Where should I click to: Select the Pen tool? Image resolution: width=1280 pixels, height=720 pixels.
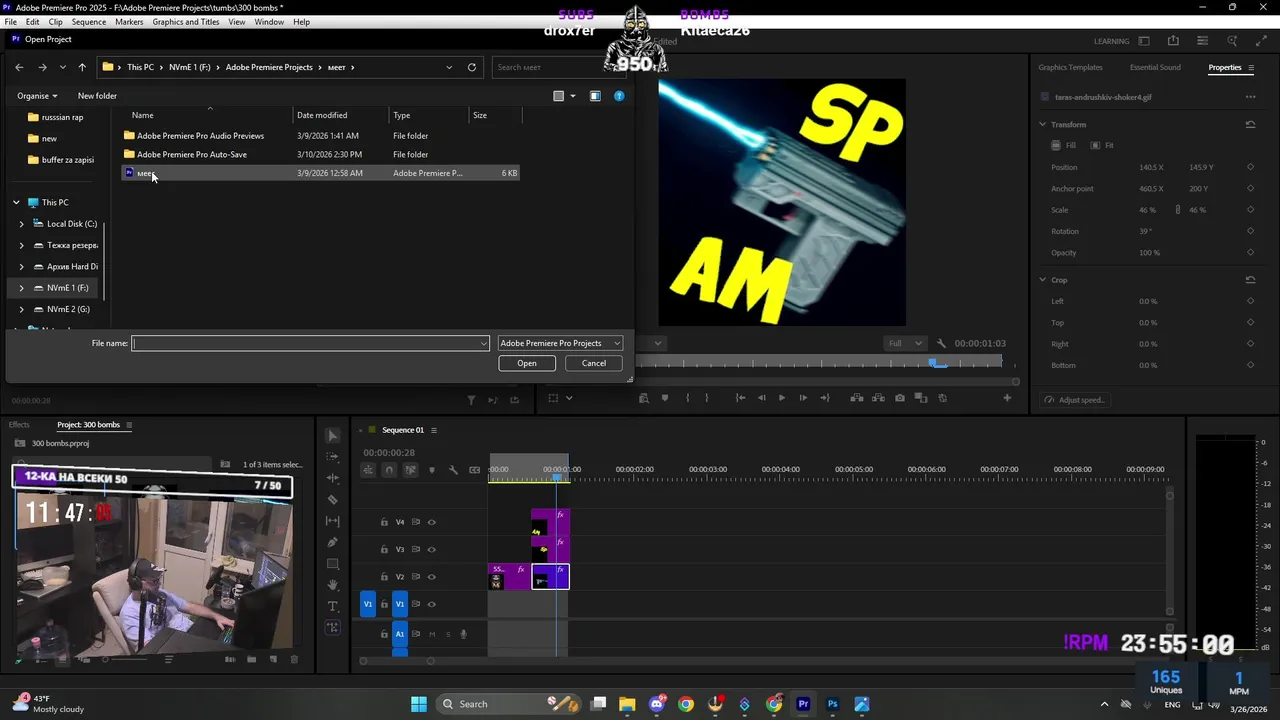click(333, 542)
